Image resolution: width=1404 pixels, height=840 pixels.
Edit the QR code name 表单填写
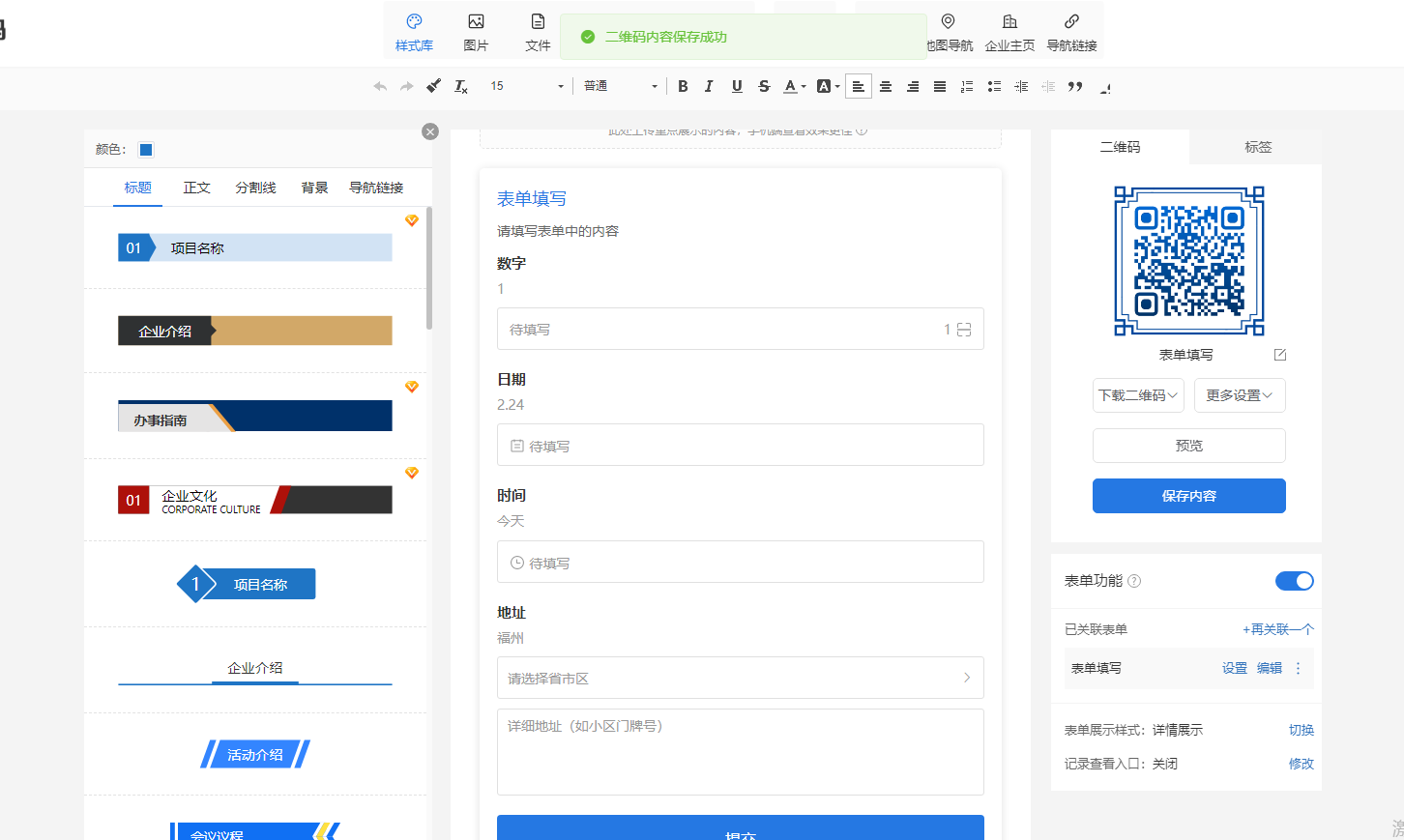point(1280,355)
